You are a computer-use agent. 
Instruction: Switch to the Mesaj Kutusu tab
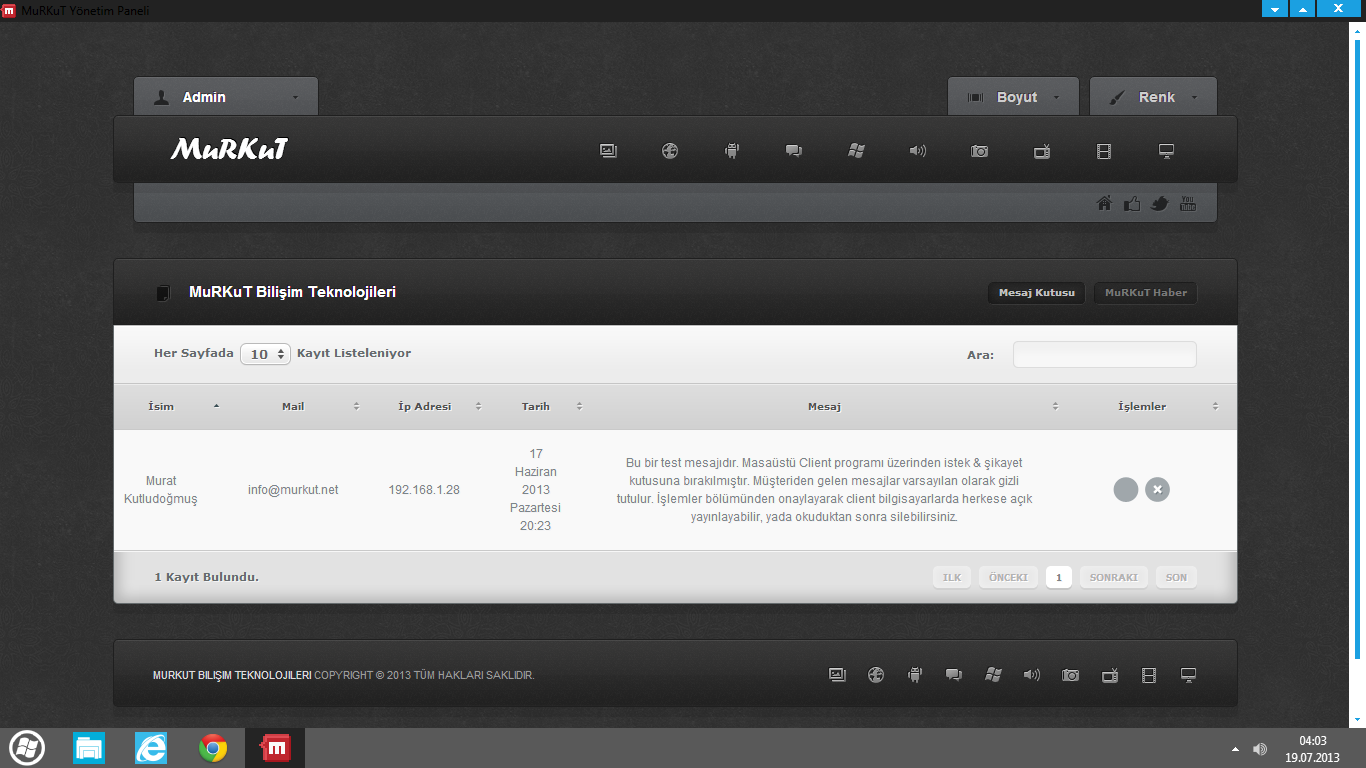[x=1036, y=293]
